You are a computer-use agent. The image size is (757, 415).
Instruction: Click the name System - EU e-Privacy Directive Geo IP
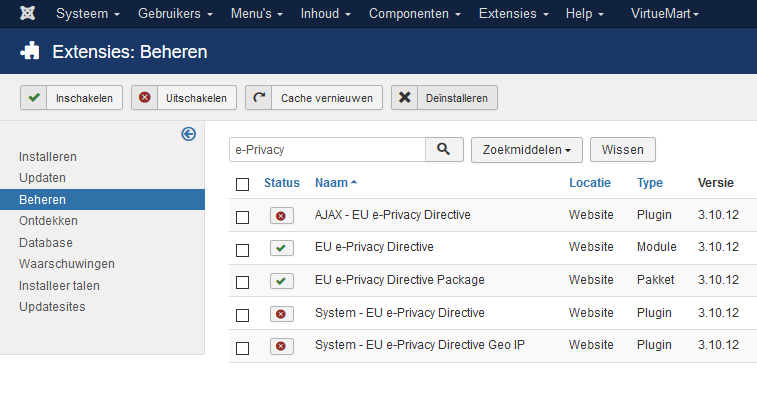420,345
